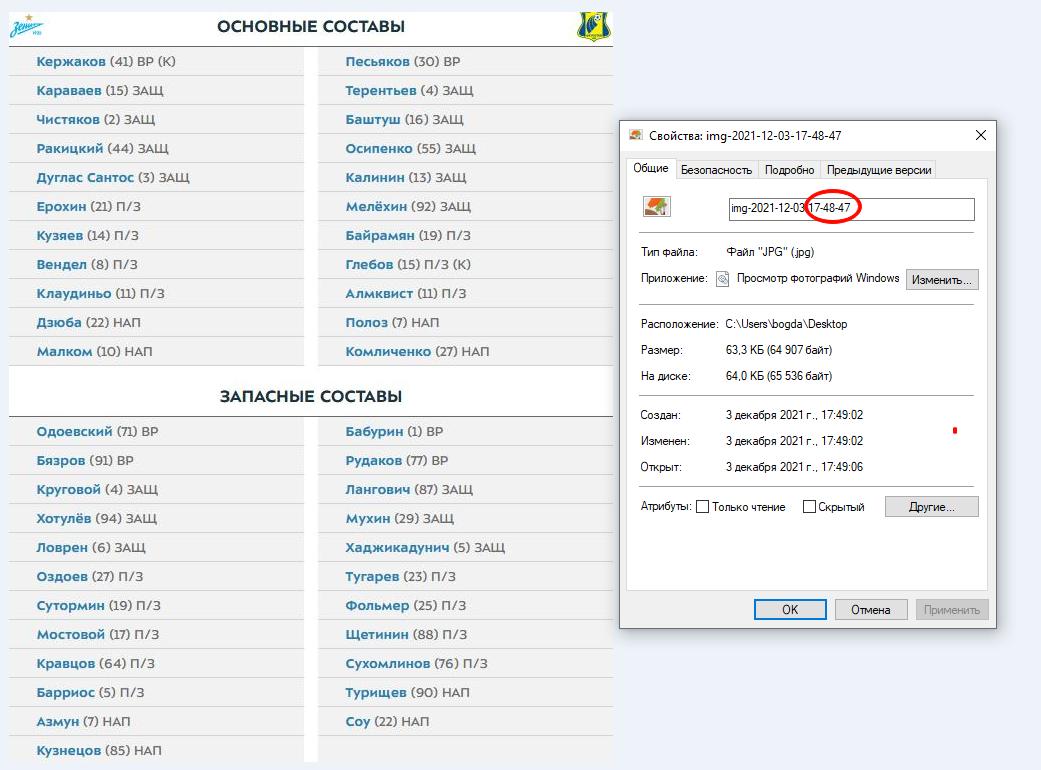Switch to the Общие tab
The image size is (1041, 770).
point(651,169)
